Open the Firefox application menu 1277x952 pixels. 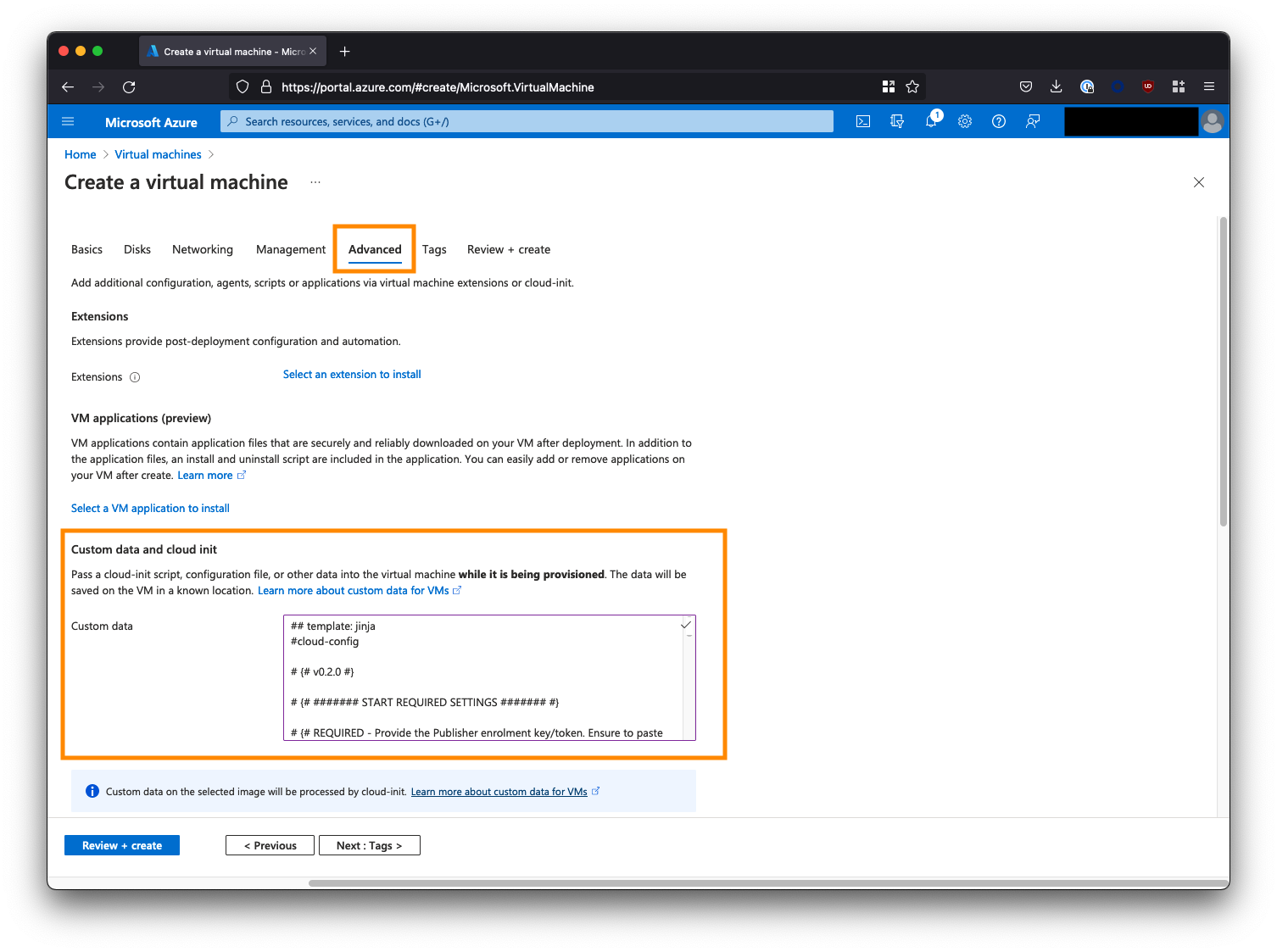(1209, 86)
